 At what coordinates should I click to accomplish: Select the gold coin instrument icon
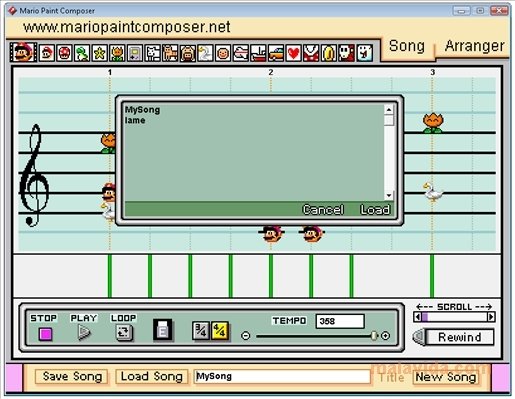click(x=328, y=53)
